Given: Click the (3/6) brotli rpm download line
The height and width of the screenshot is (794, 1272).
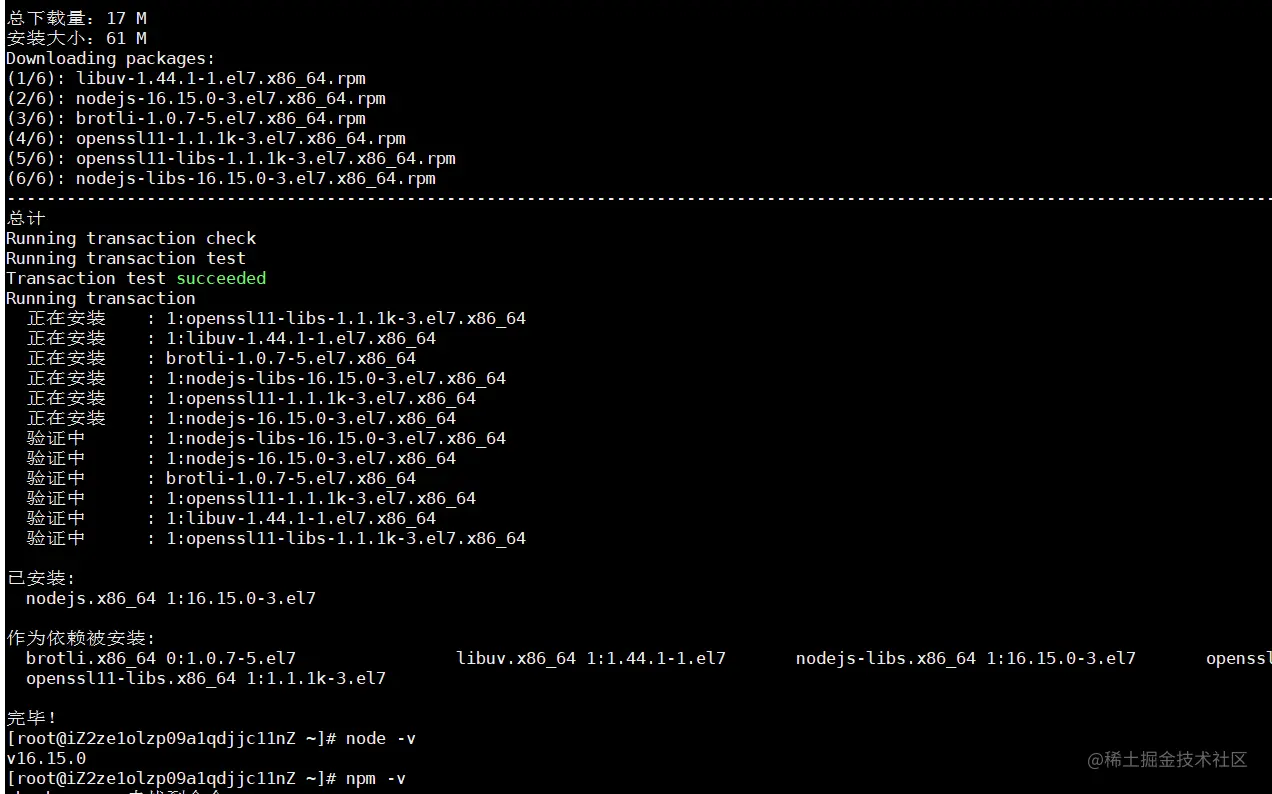Looking at the screenshot, I should (x=185, y=118).
